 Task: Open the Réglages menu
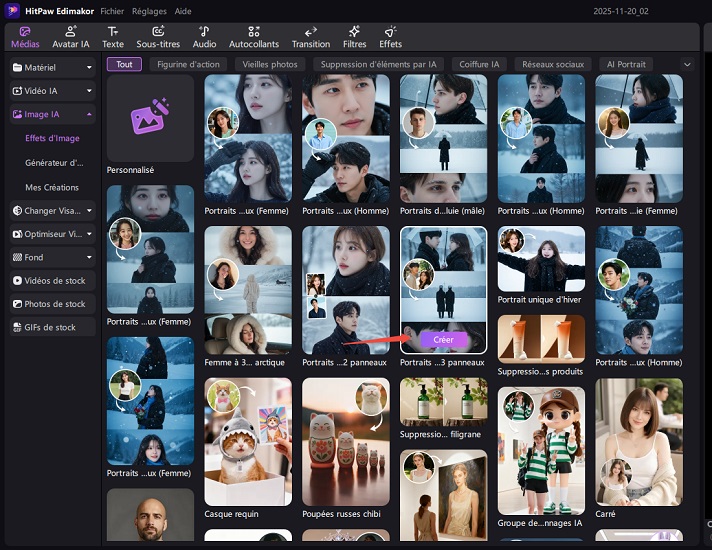pos(149,10)
